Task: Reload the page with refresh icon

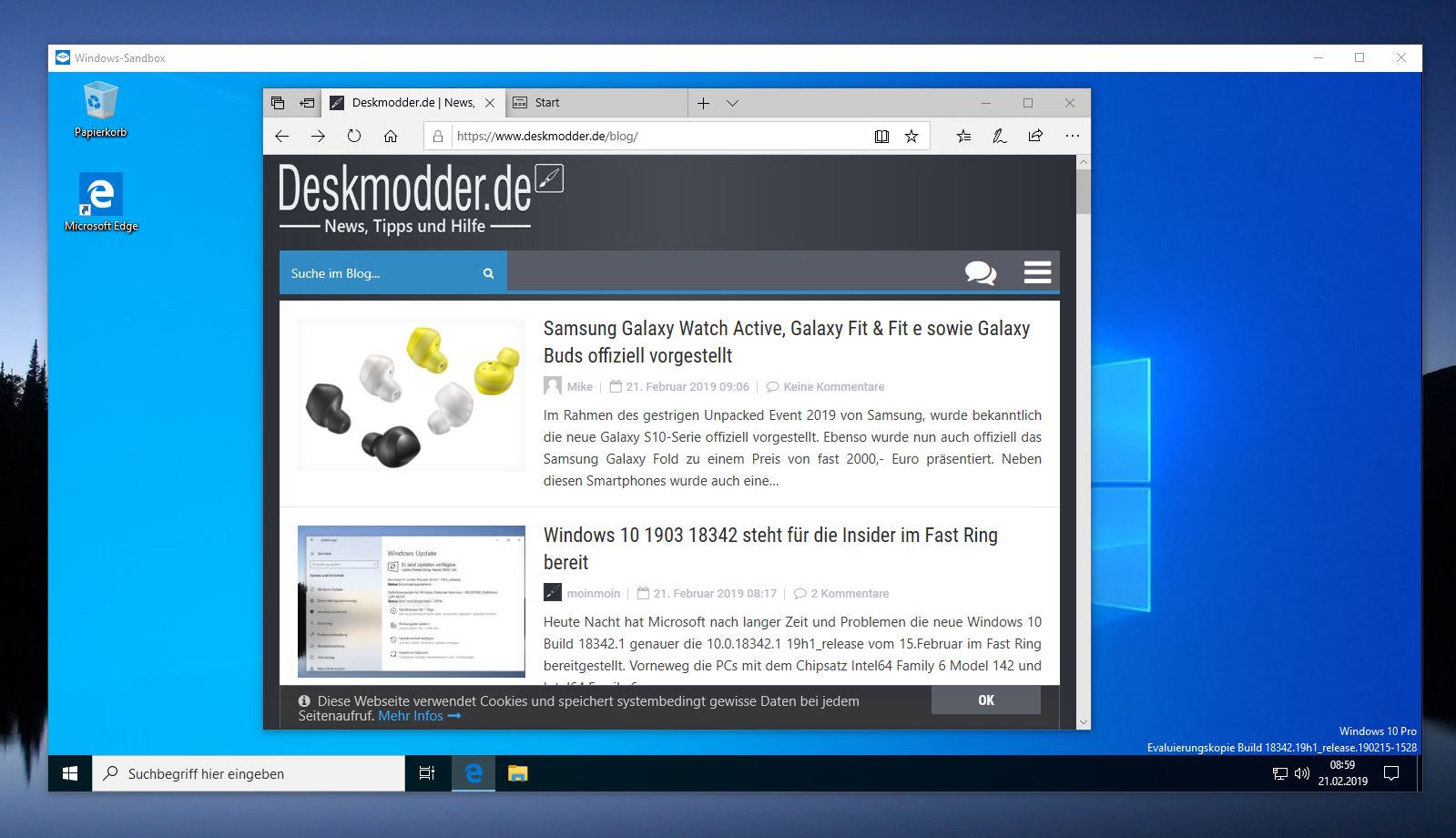Action: click(354, 136)
